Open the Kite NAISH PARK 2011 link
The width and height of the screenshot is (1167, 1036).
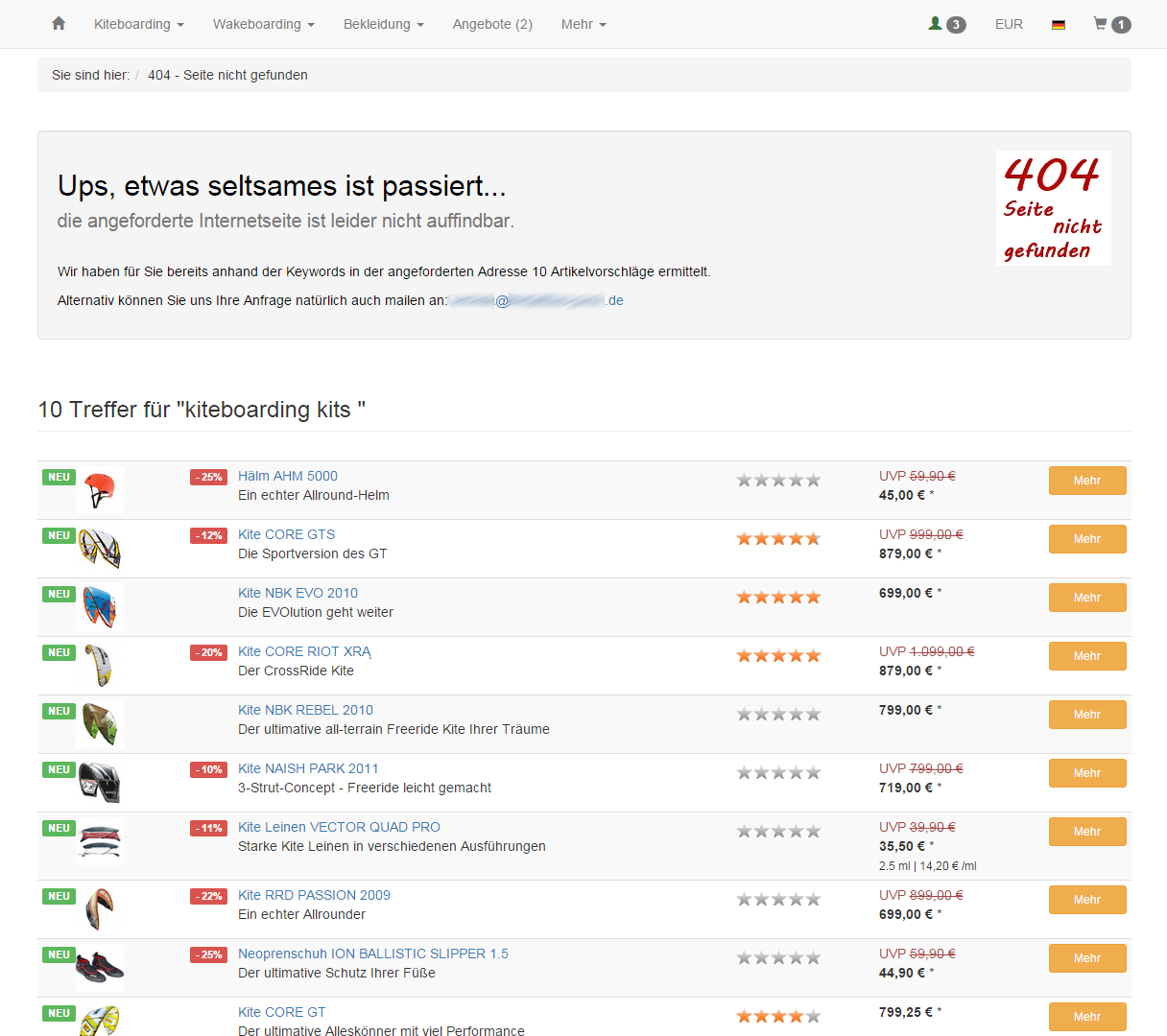click(308, 768)
